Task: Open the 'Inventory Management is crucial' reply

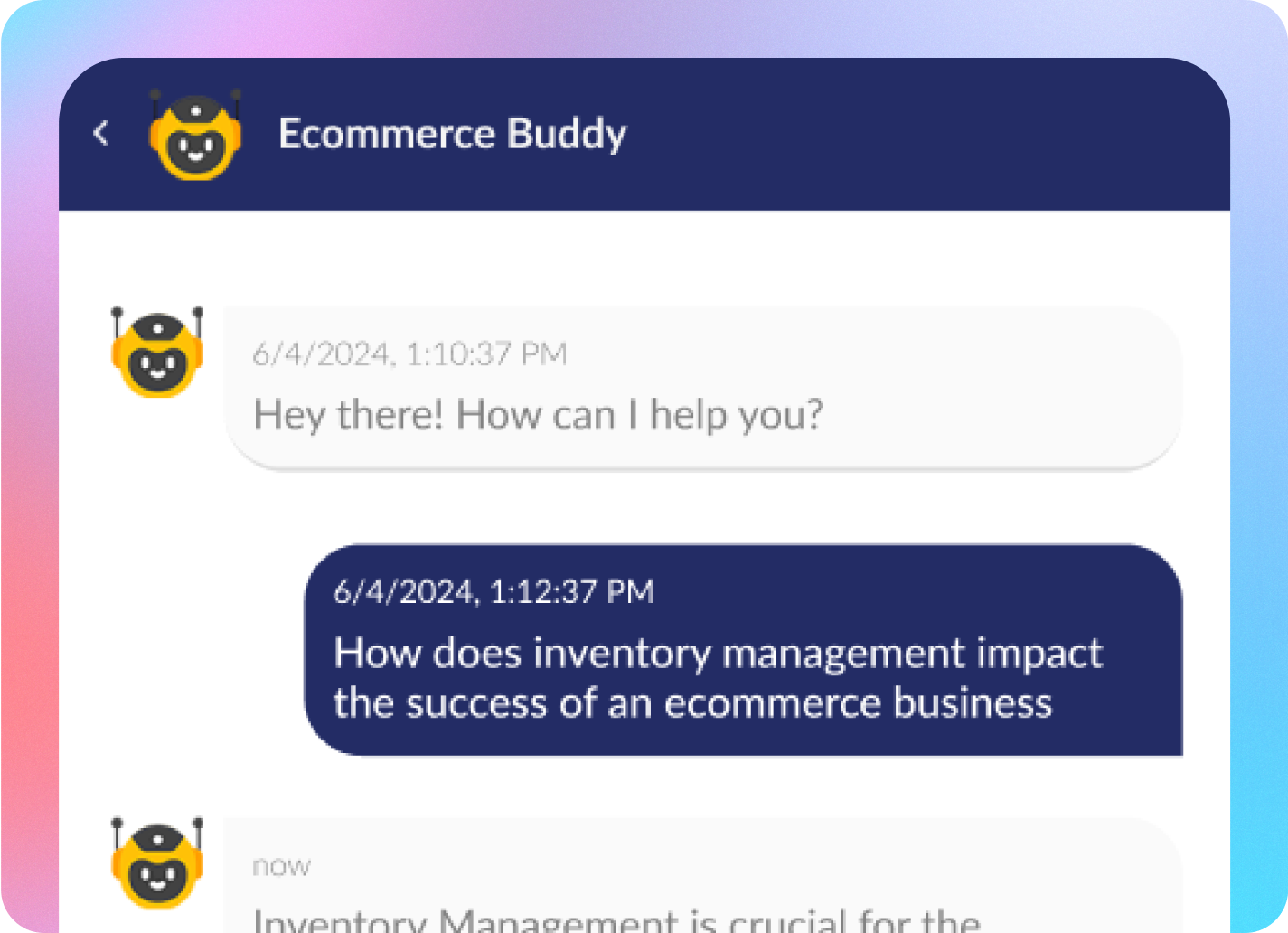Action: coord(616,920)
